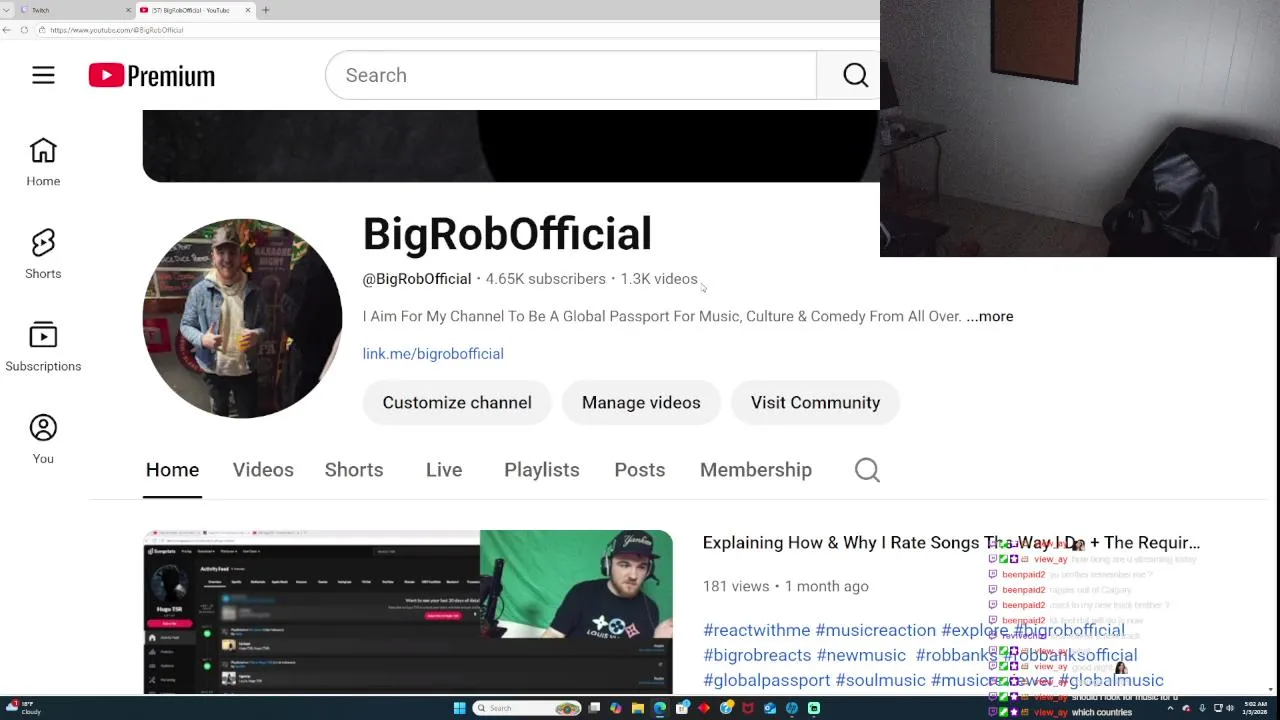Viewport: 1280px width, 720px height.
Task: Open the You section in sidebar
Action: point(43,440)
